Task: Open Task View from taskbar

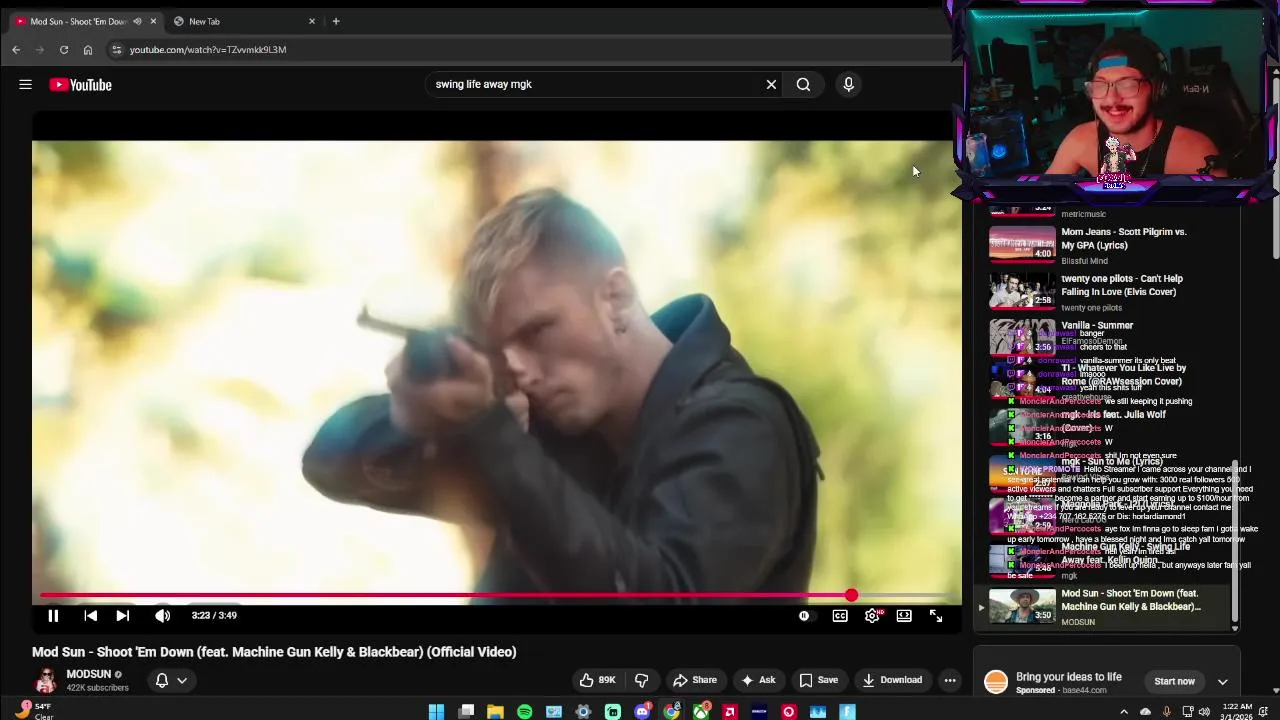Action: 466,712
